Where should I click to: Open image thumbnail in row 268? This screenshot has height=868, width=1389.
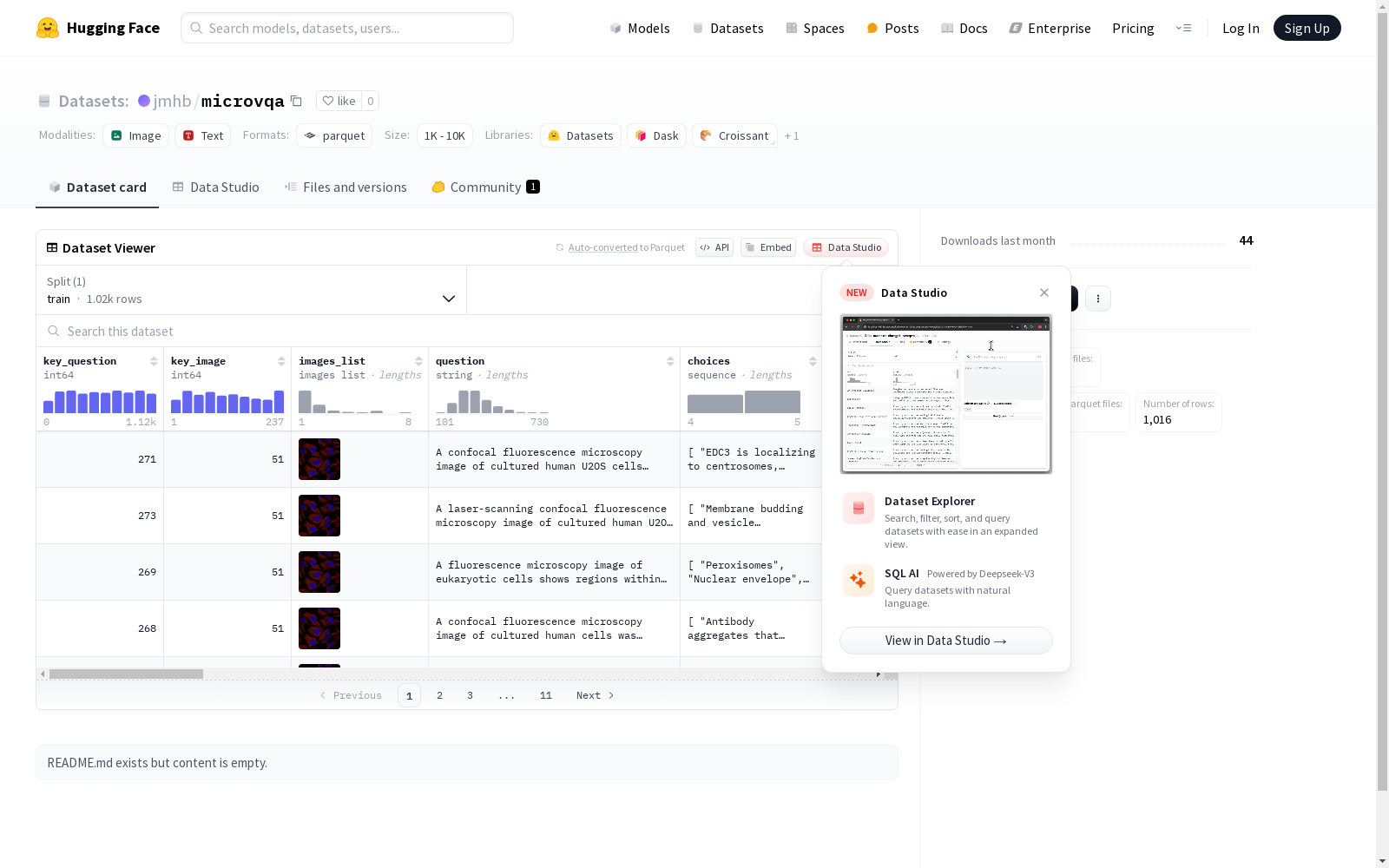tap(319, 628)
